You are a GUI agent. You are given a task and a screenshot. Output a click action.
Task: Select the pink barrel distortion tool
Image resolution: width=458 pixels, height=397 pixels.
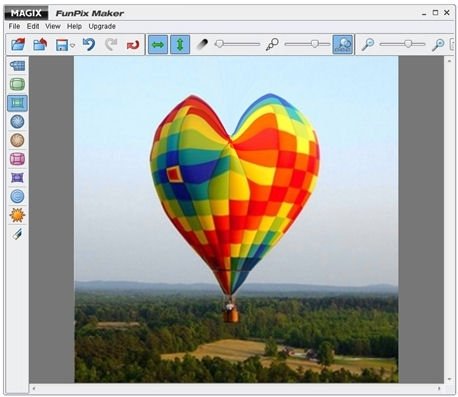click(17, 159)
